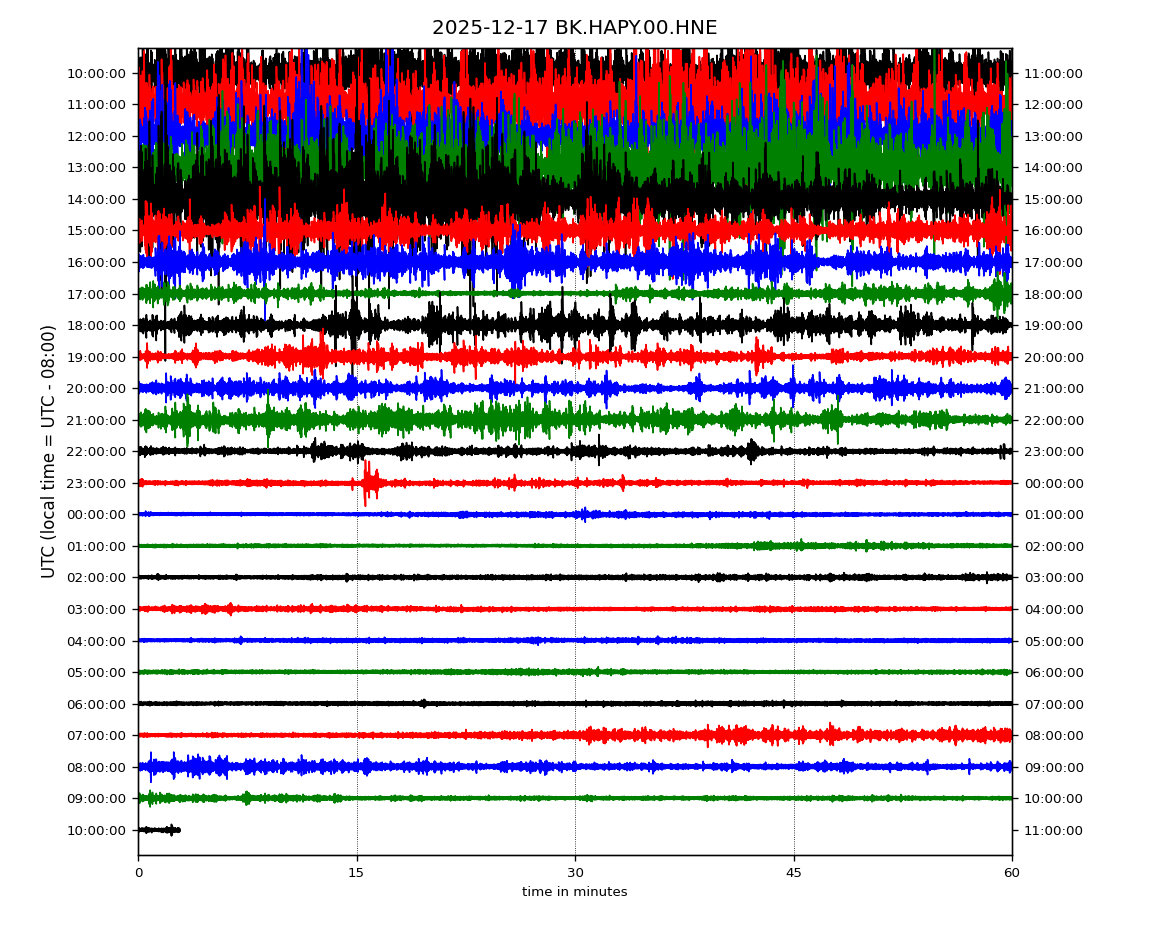
Task: Click the left-axis 00:00:00 time label
Action: (97, 515)
